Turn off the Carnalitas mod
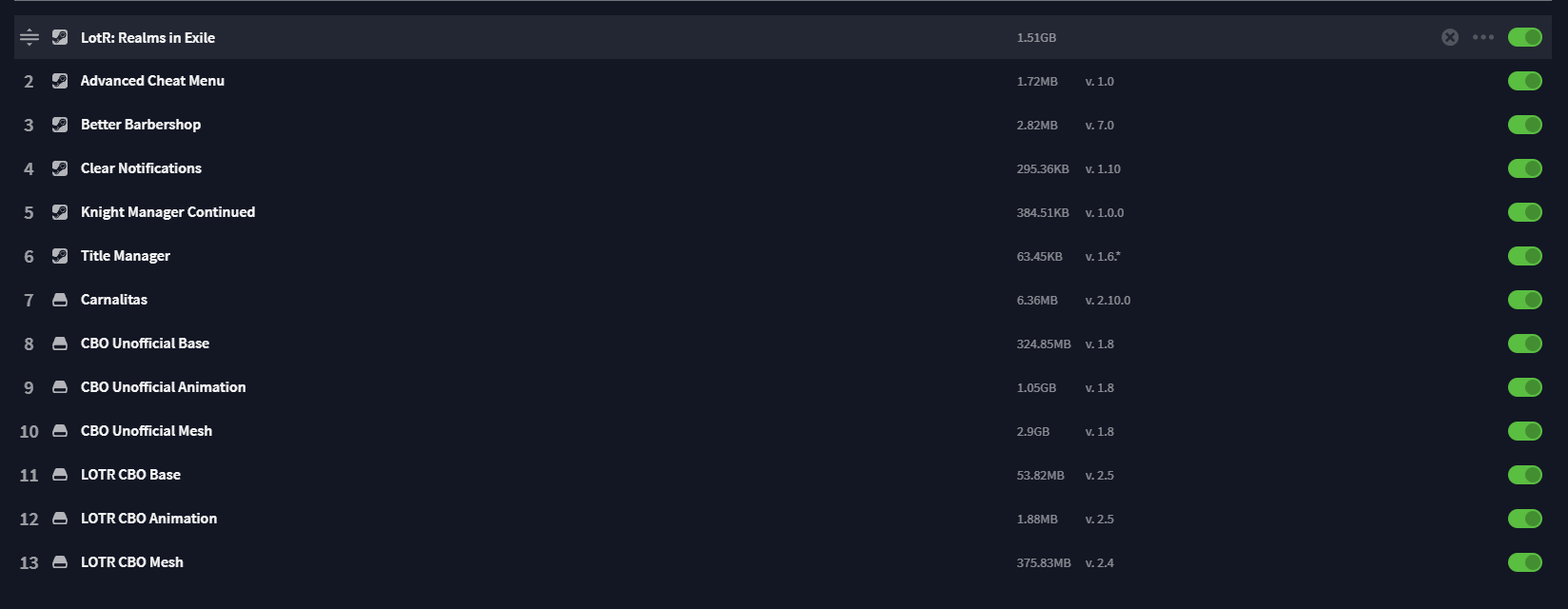Viewport: 1568px width, 609px height. click(1525, 300)
